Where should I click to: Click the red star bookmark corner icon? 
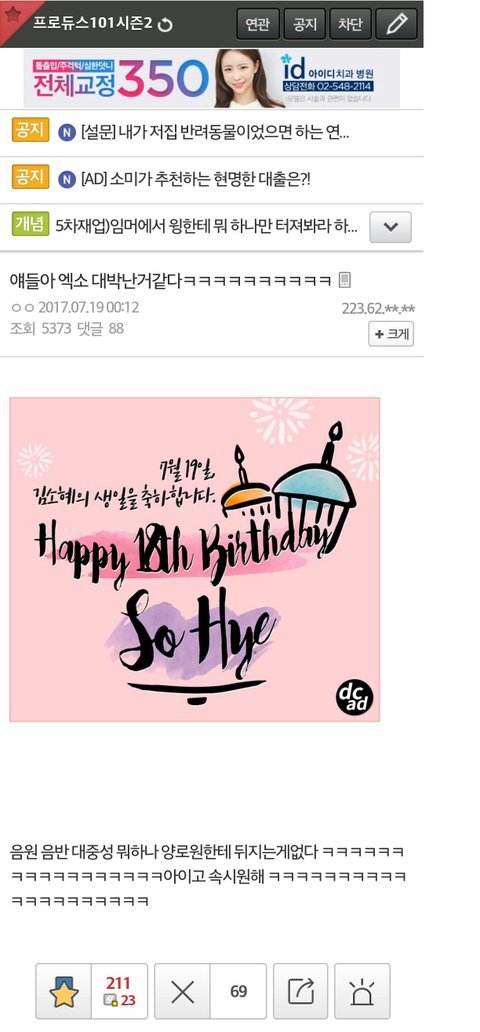12,13
